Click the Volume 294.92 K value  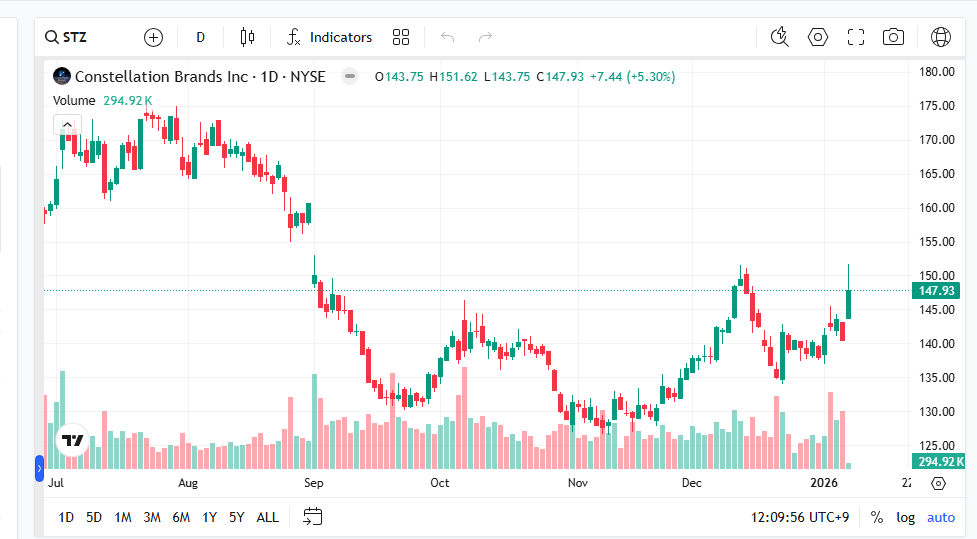pos(127,100)
